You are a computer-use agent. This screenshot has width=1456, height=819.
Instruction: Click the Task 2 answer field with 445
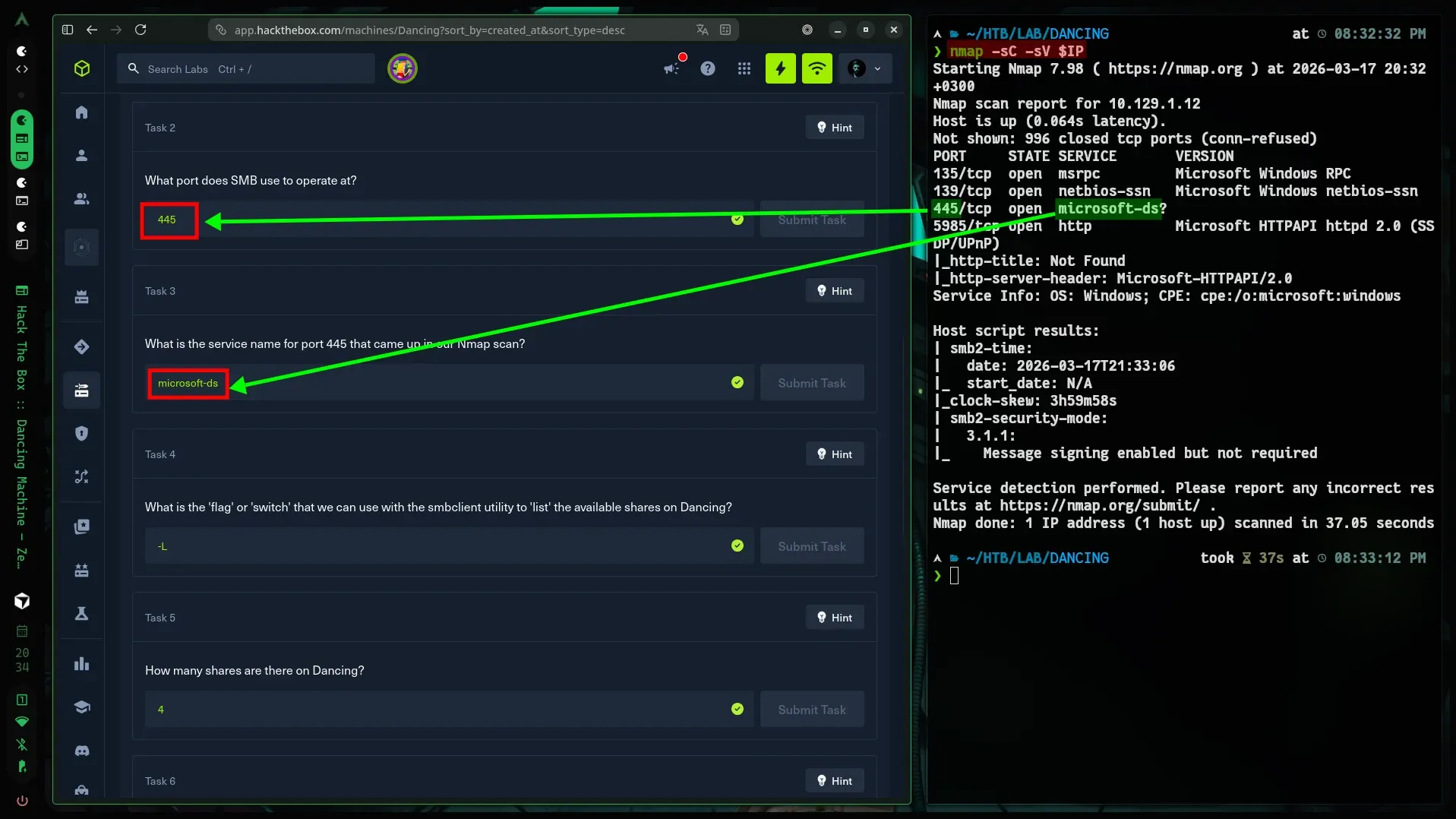coord(450,220)
